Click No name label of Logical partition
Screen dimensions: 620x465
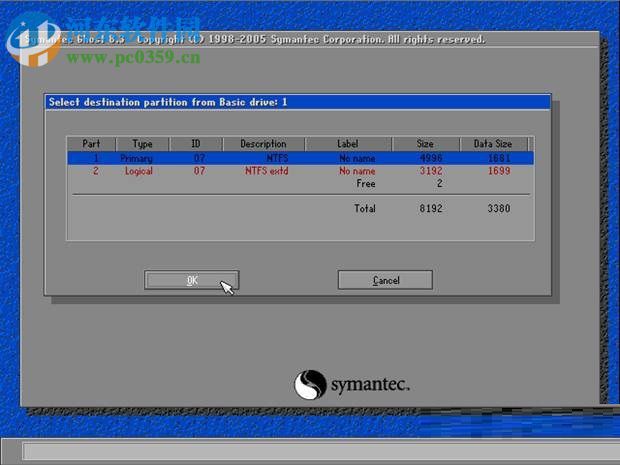pos(357,171)
